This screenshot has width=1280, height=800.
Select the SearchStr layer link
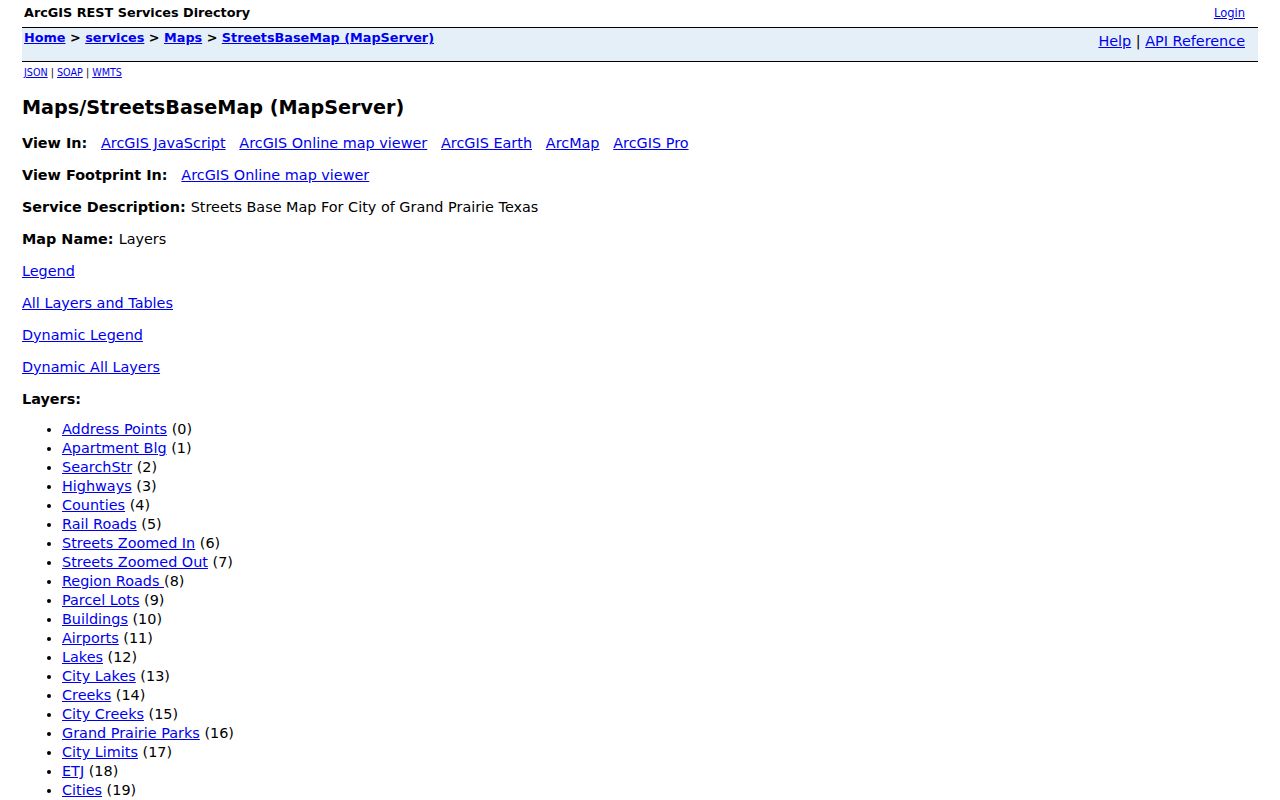(x=97, y=467)
